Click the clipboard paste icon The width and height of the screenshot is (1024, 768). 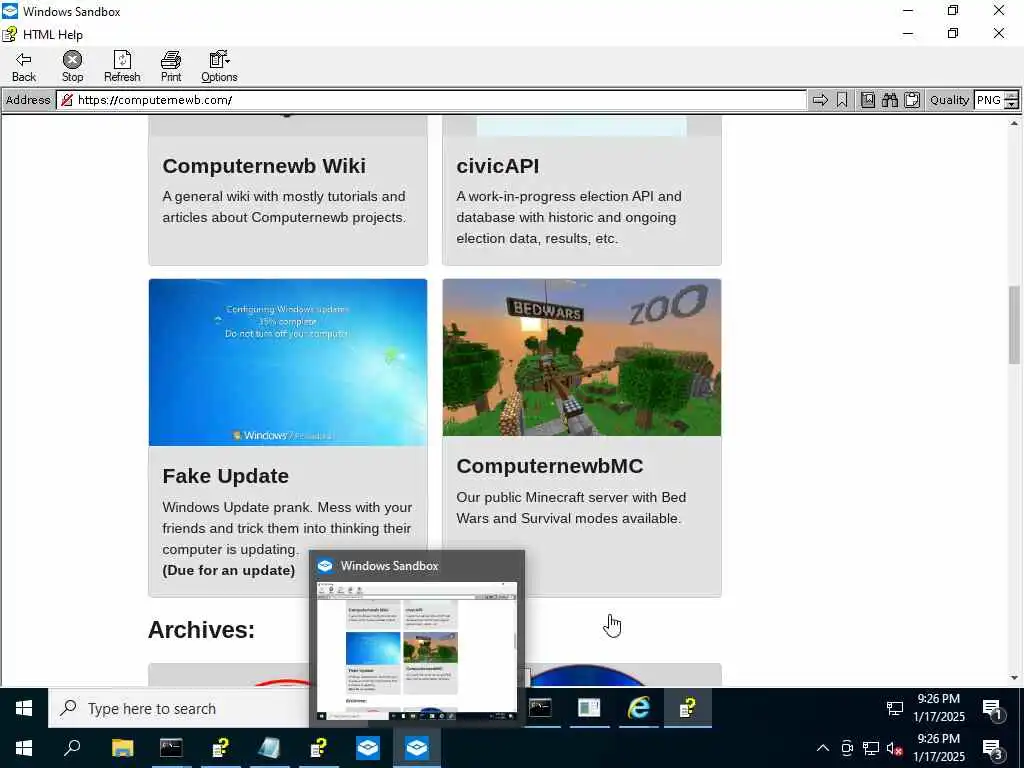(x=912, y=100)
